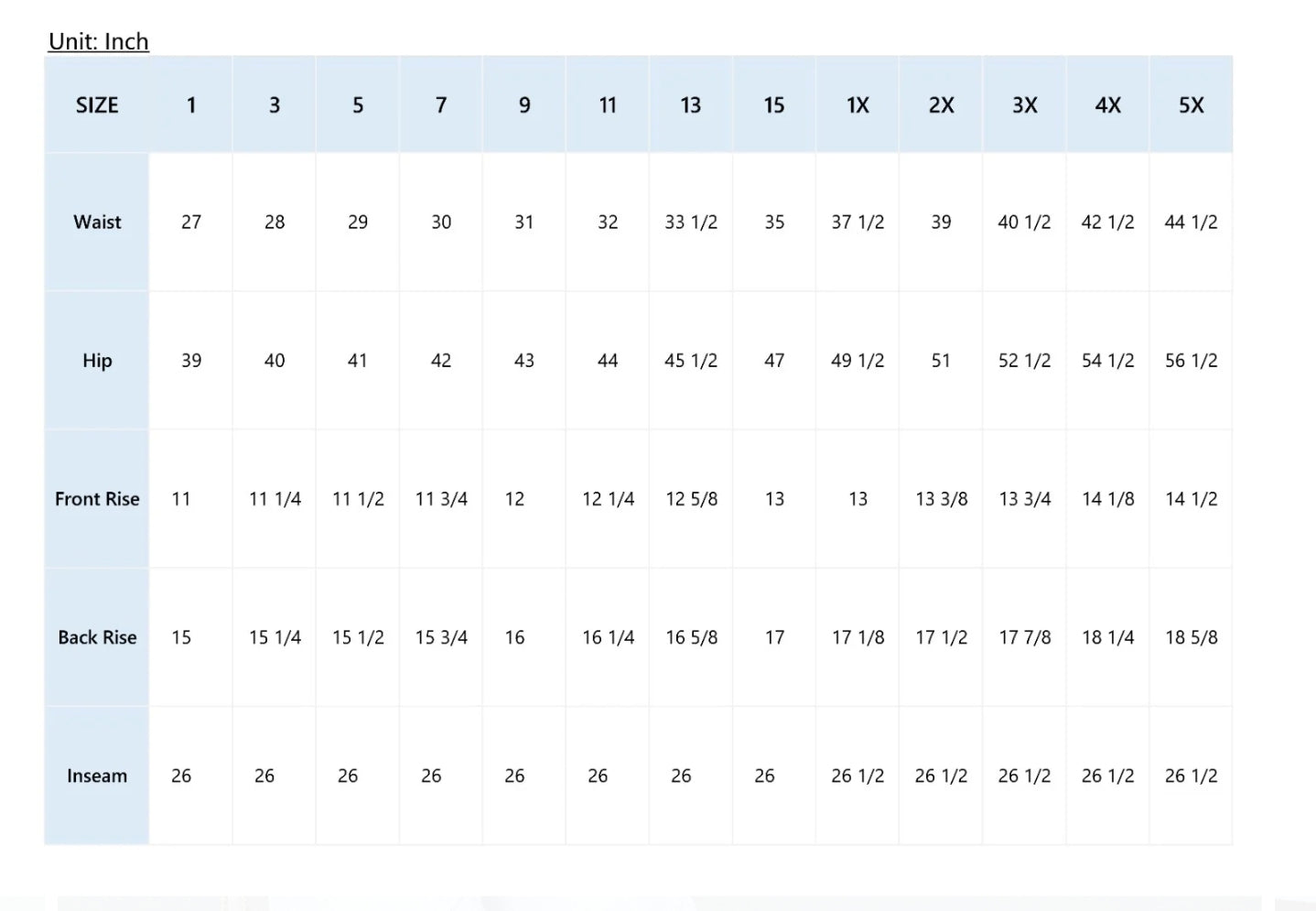This screenshot has width=1316, height=911.
Task: Click front rise value 14 1/8
Action: [x=1108, y=499]
